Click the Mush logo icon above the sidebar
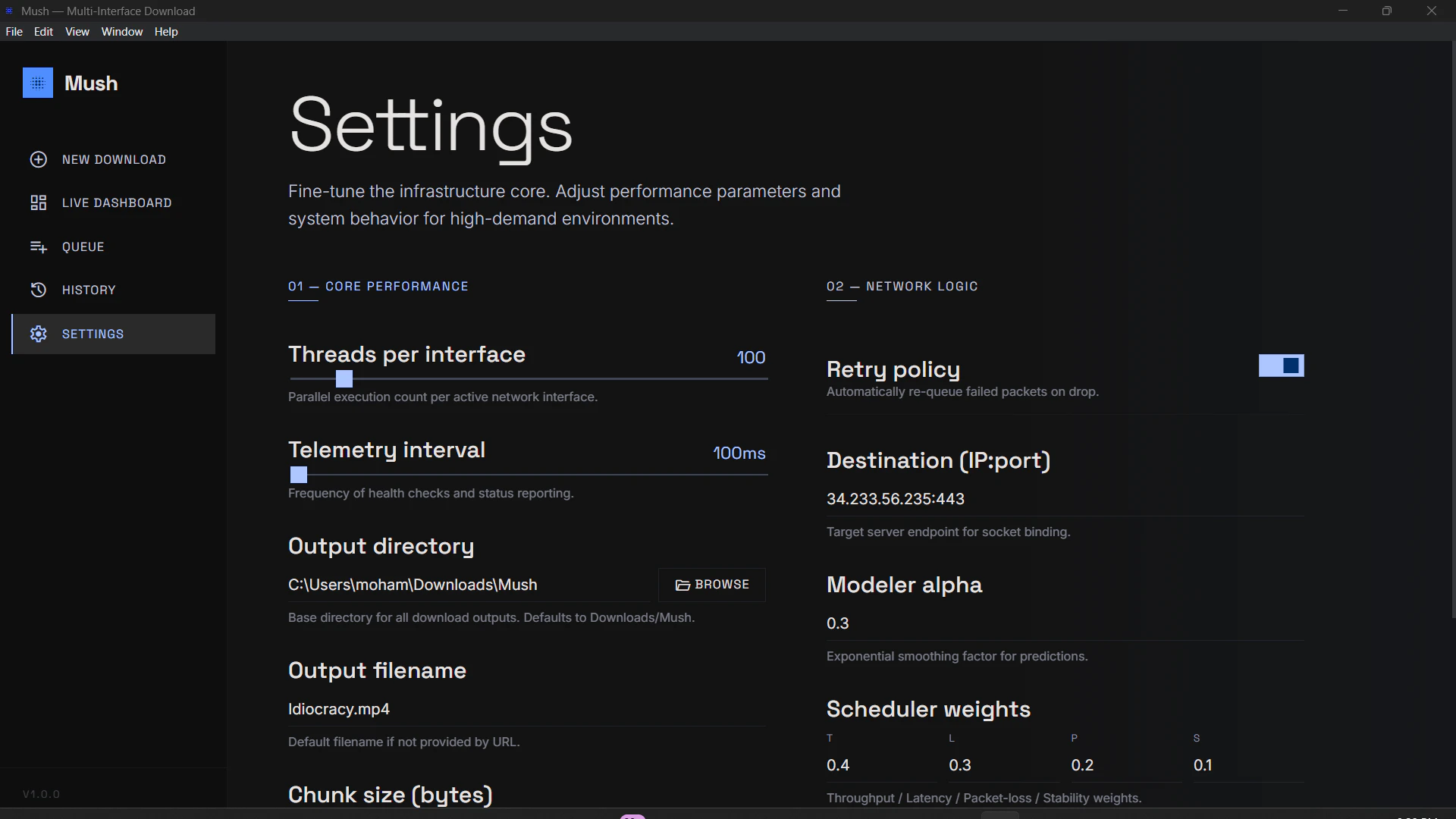 click(x=38, y=83)
